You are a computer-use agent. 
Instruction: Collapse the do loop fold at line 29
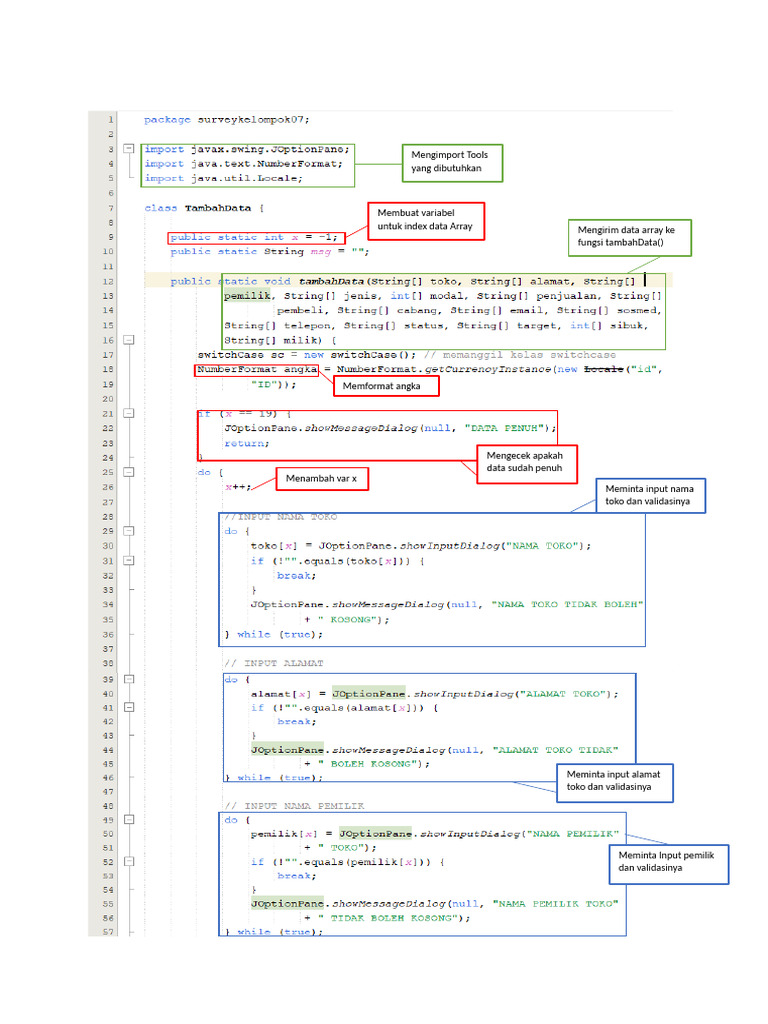pos(129,531)
